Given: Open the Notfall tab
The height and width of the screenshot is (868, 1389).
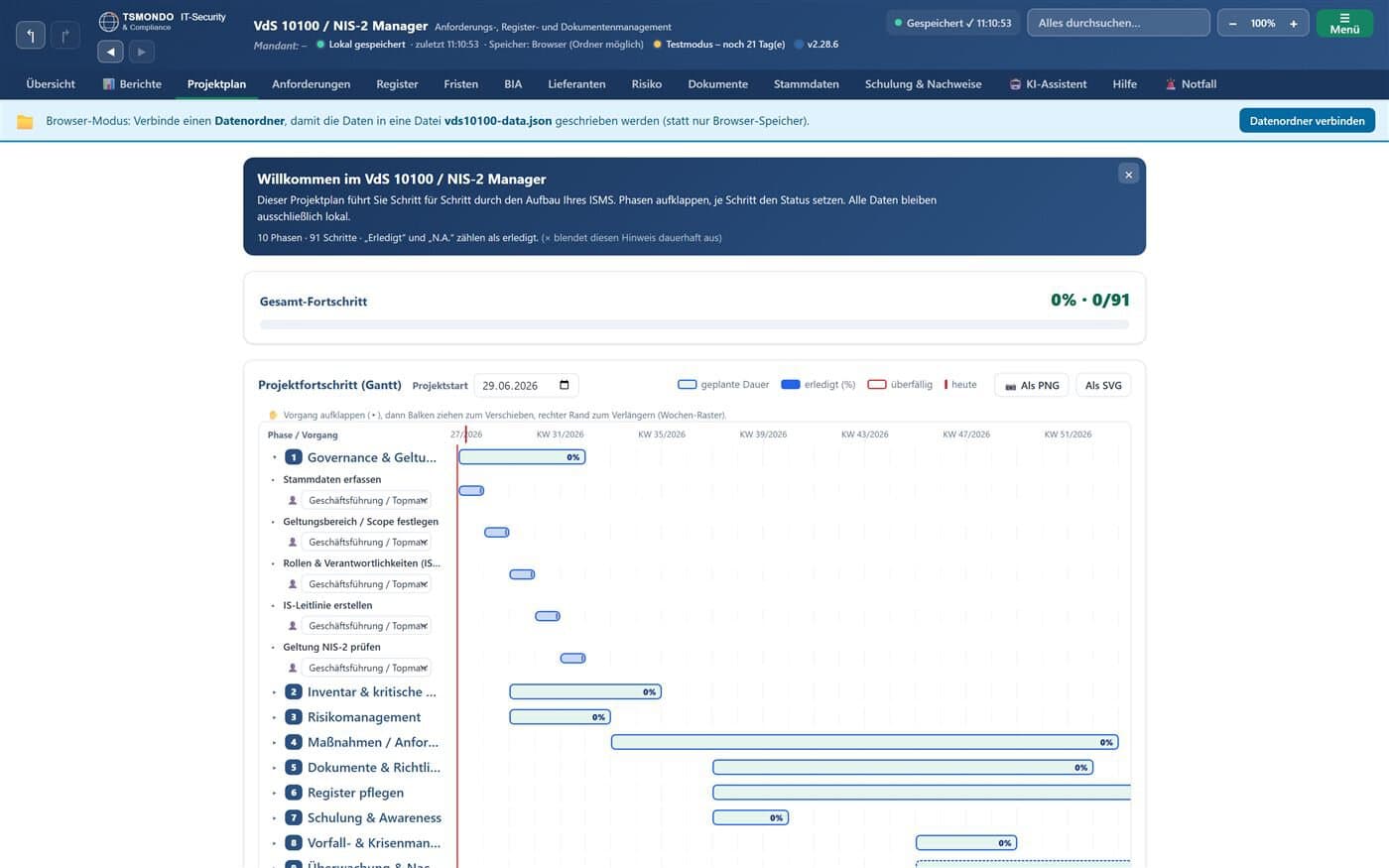Looking at the screenshot, I should (x=1191, y=84).
